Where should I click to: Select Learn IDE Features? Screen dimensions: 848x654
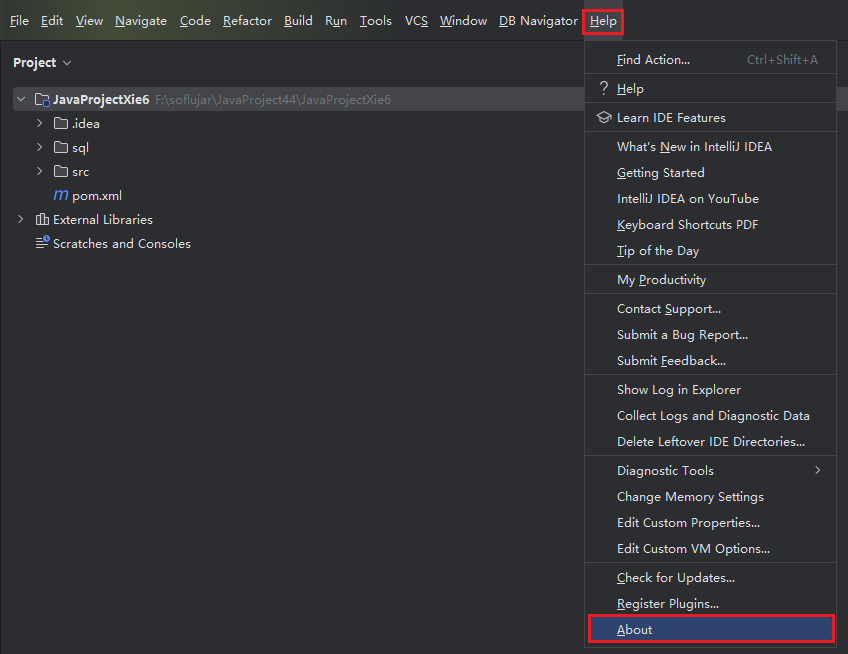[710, 117]
